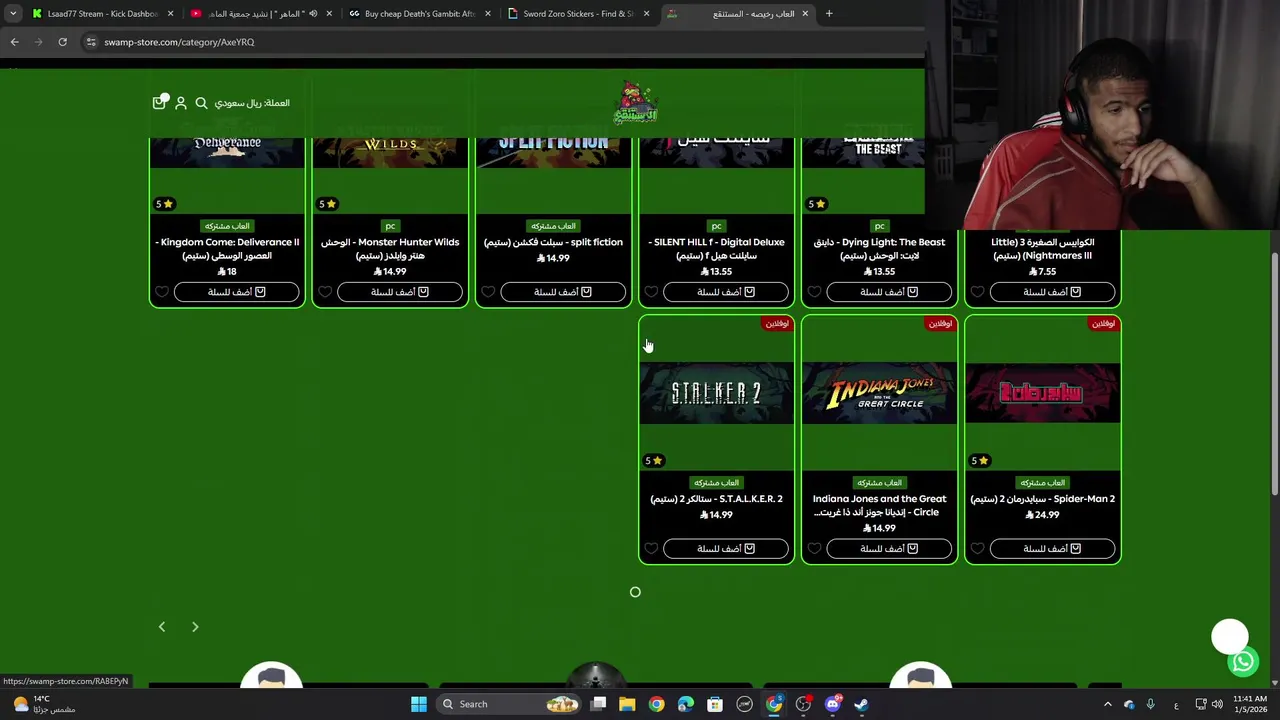Add Little Nightmares III to cart
The height and width of the screenshot is (720, 1280).
pos(1051,292)
